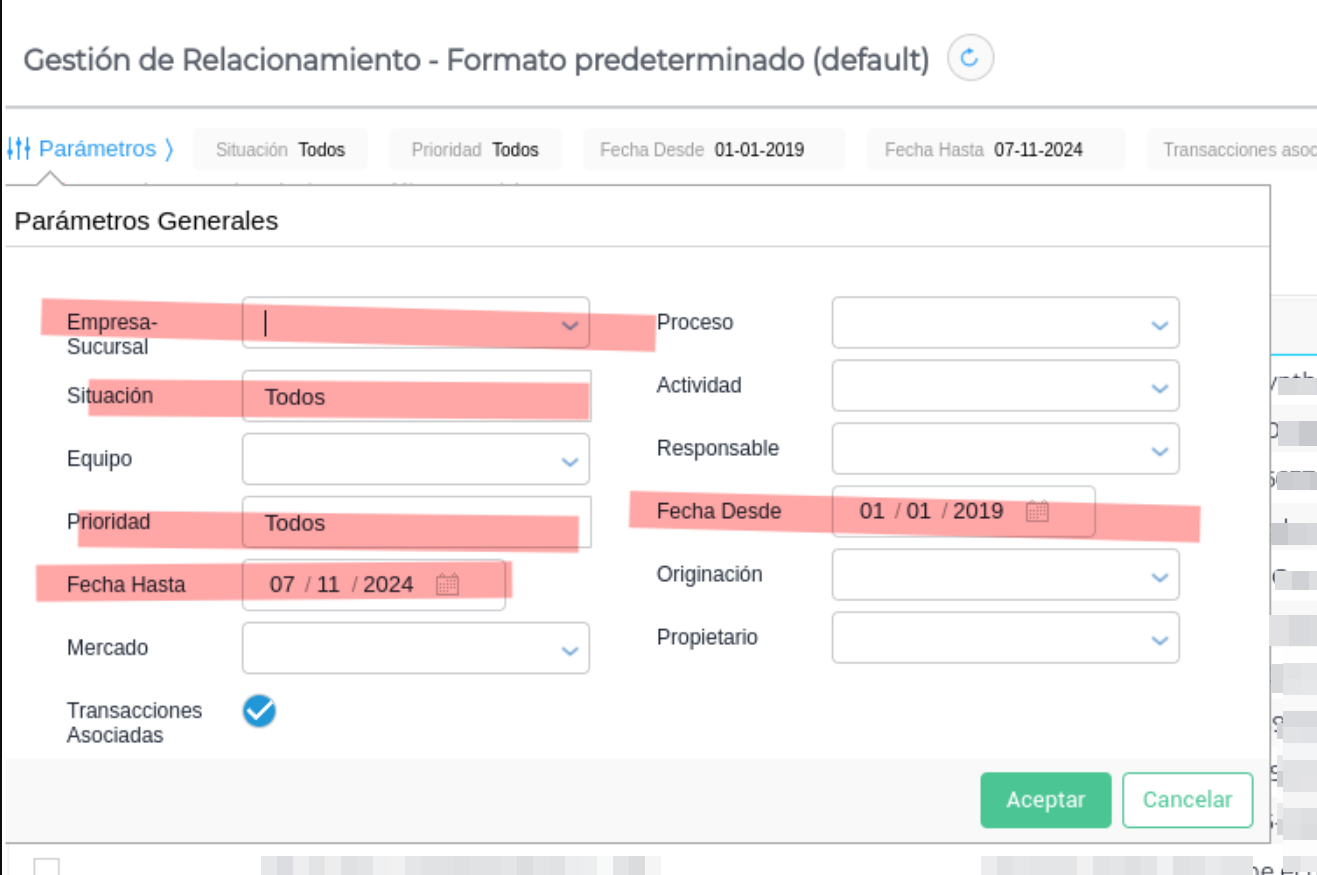The image size is (1317, 875).
Task: Click the refresh icon beside the title
Action: [x=969, y=59]
